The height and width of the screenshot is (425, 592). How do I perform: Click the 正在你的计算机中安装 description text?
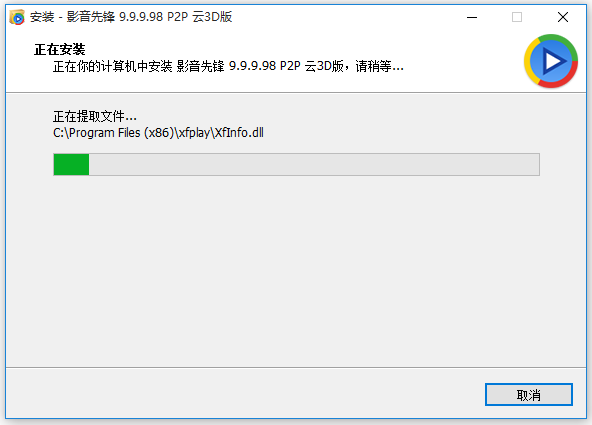click(x=113, y=66)
